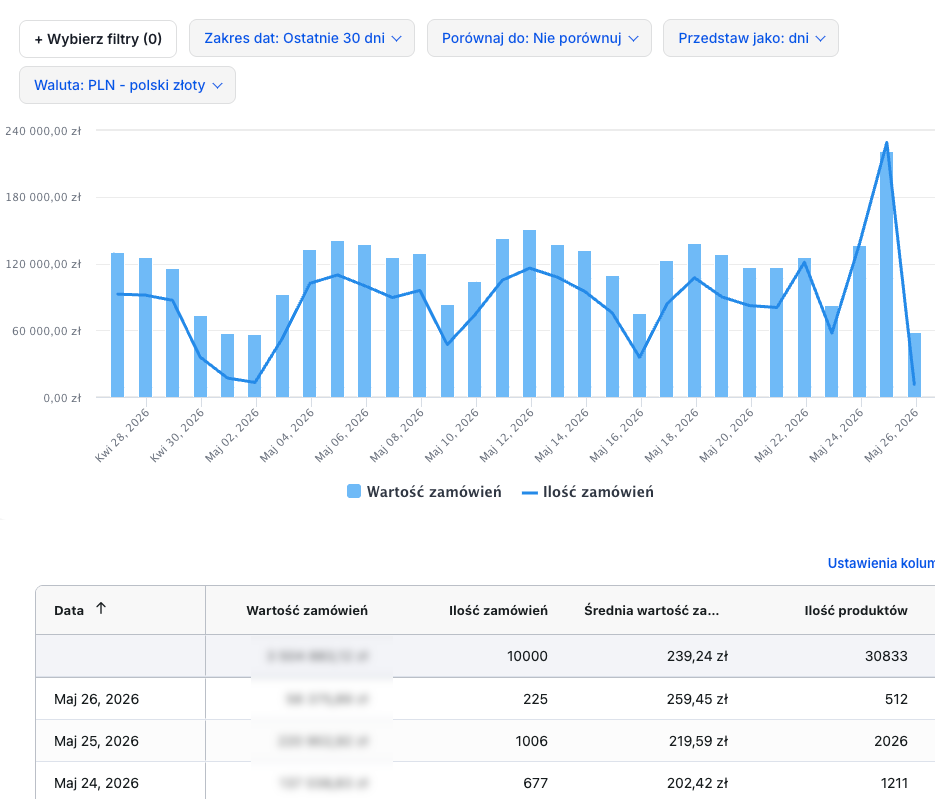Select the tallest bar in the chart
This screenshot has height=799, width=935.
click(x=887, y=274)
